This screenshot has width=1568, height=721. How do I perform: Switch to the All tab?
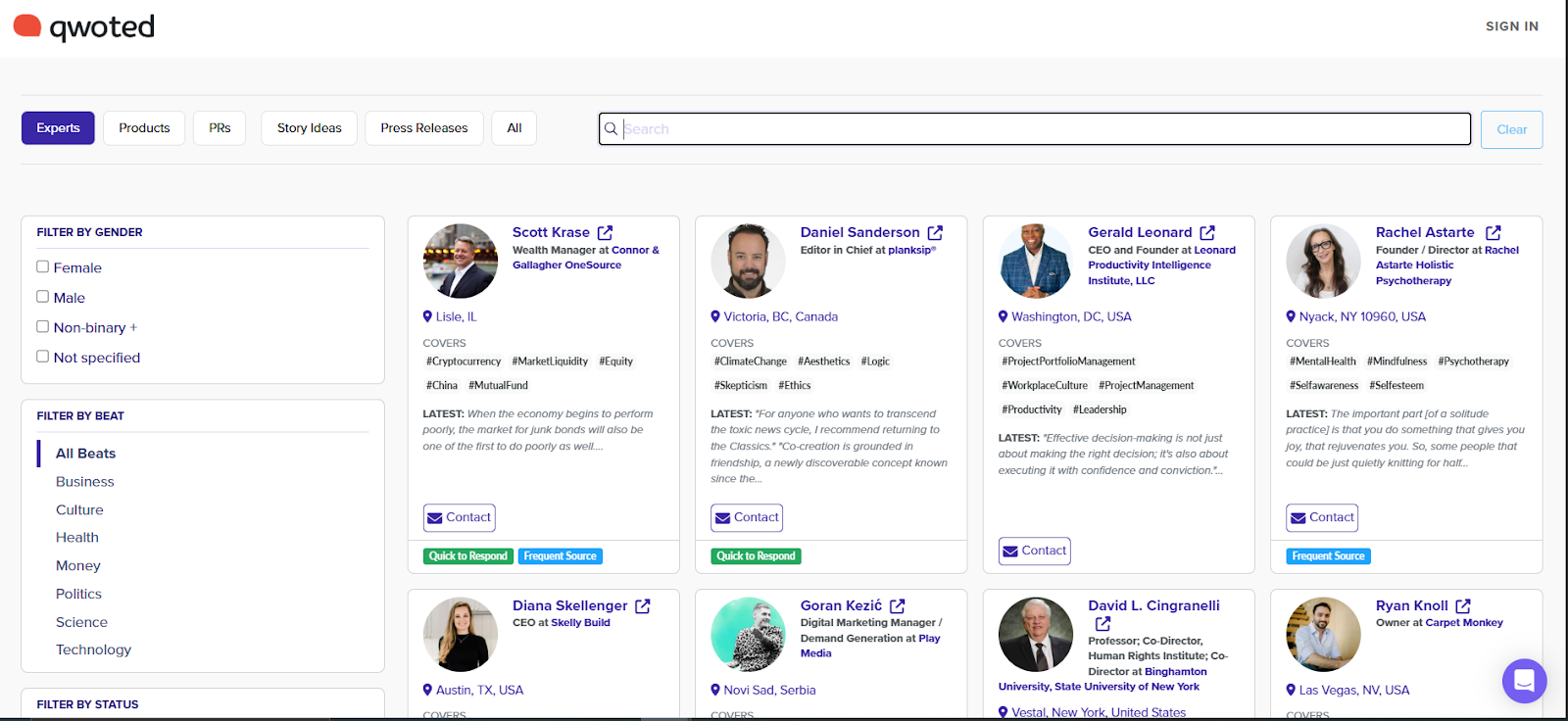[x=514, y=128]
